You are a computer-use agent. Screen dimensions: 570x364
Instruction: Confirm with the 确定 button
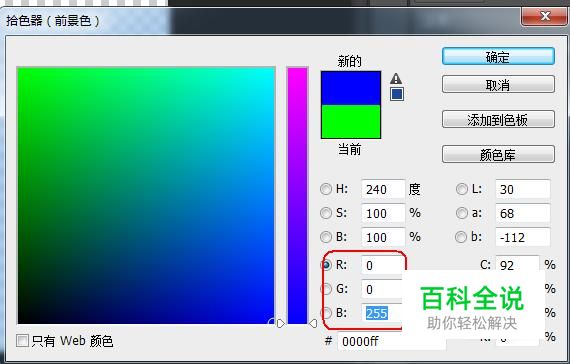coord(498,57)
